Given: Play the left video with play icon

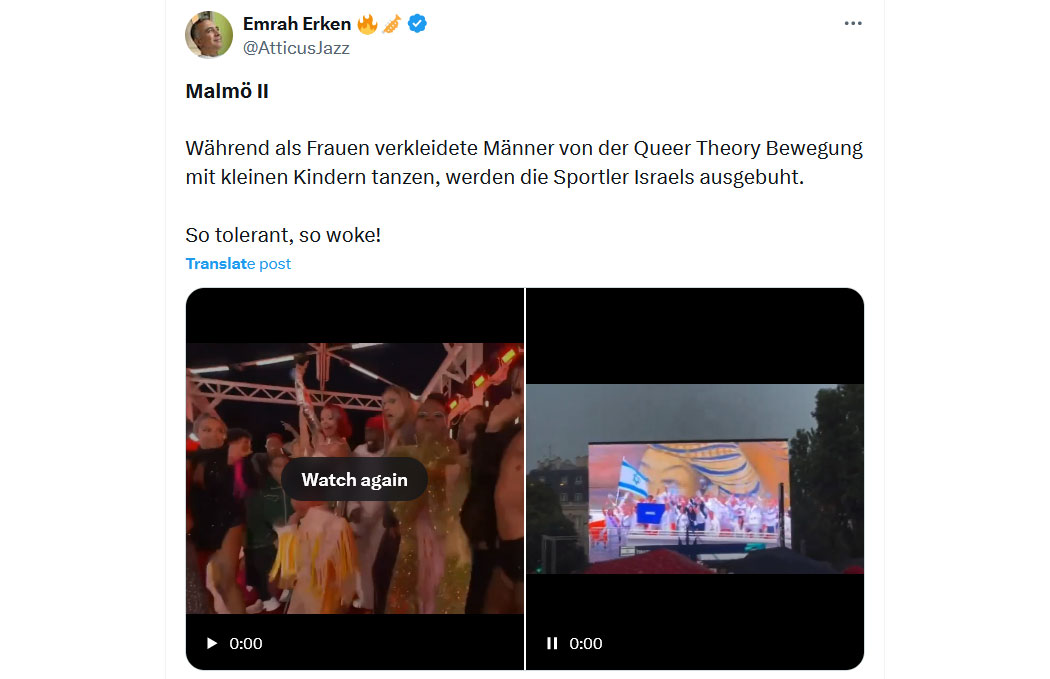Looking at the screenshot, I should [212, 644].
